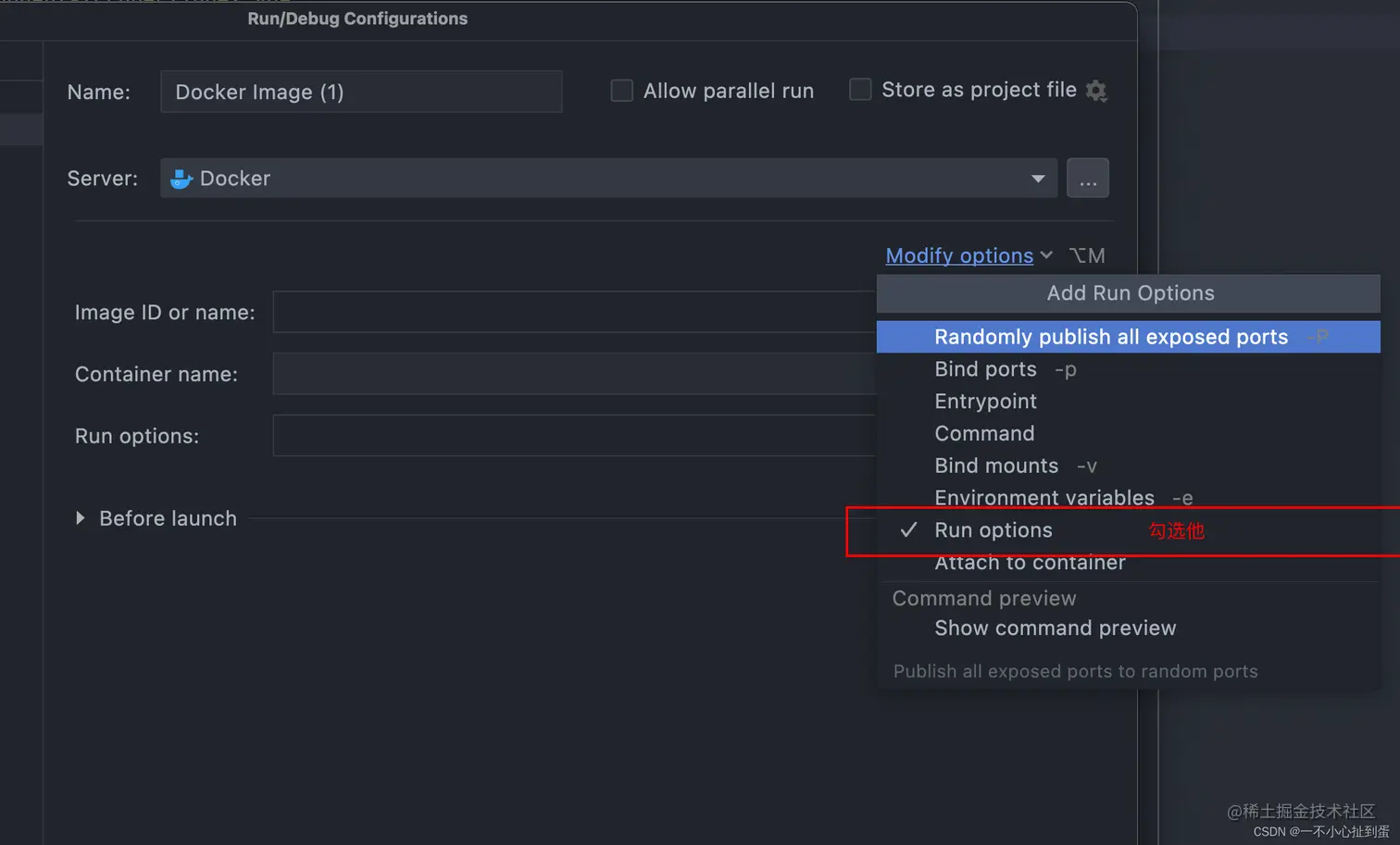Click the Publish all exposed ports hint text
This screenshot has width=1400, height=845.
tap(1075, 671)
